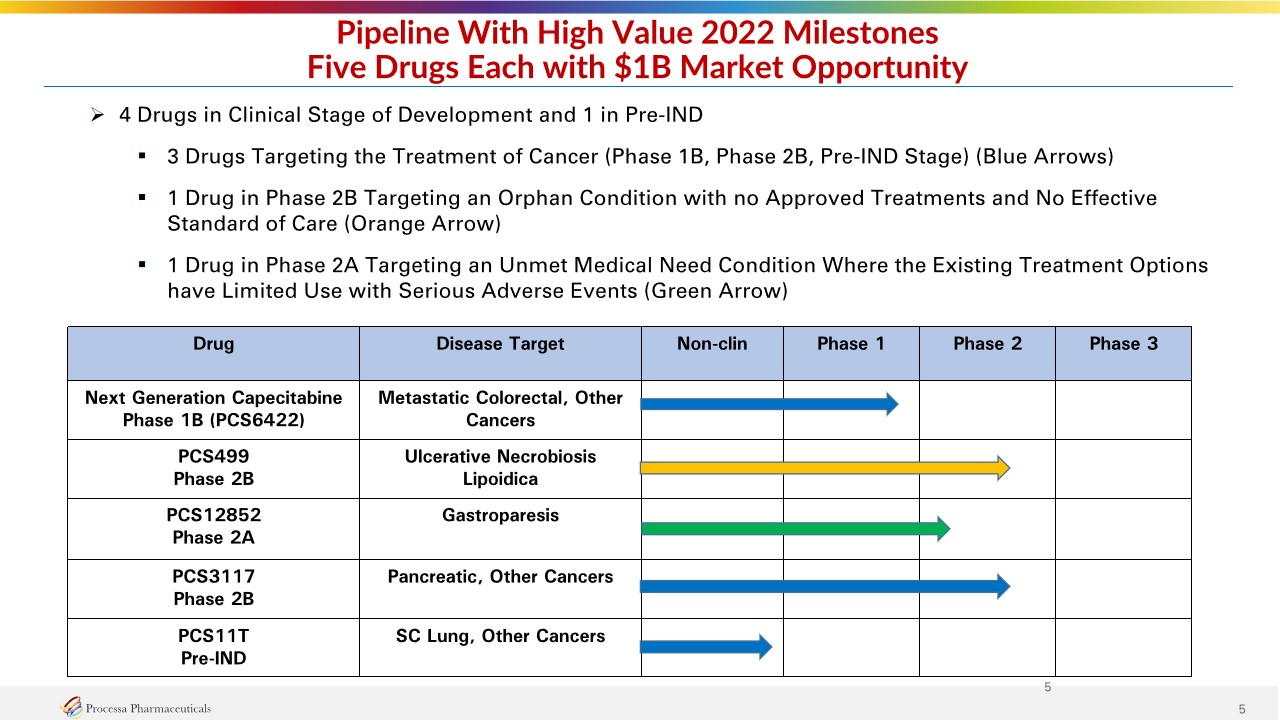The height and width of the screenshot is (720, 1280).
Task: Click the arrow bullet before '4 Drugs in Clinical Stage'
Action: (98, 115)
